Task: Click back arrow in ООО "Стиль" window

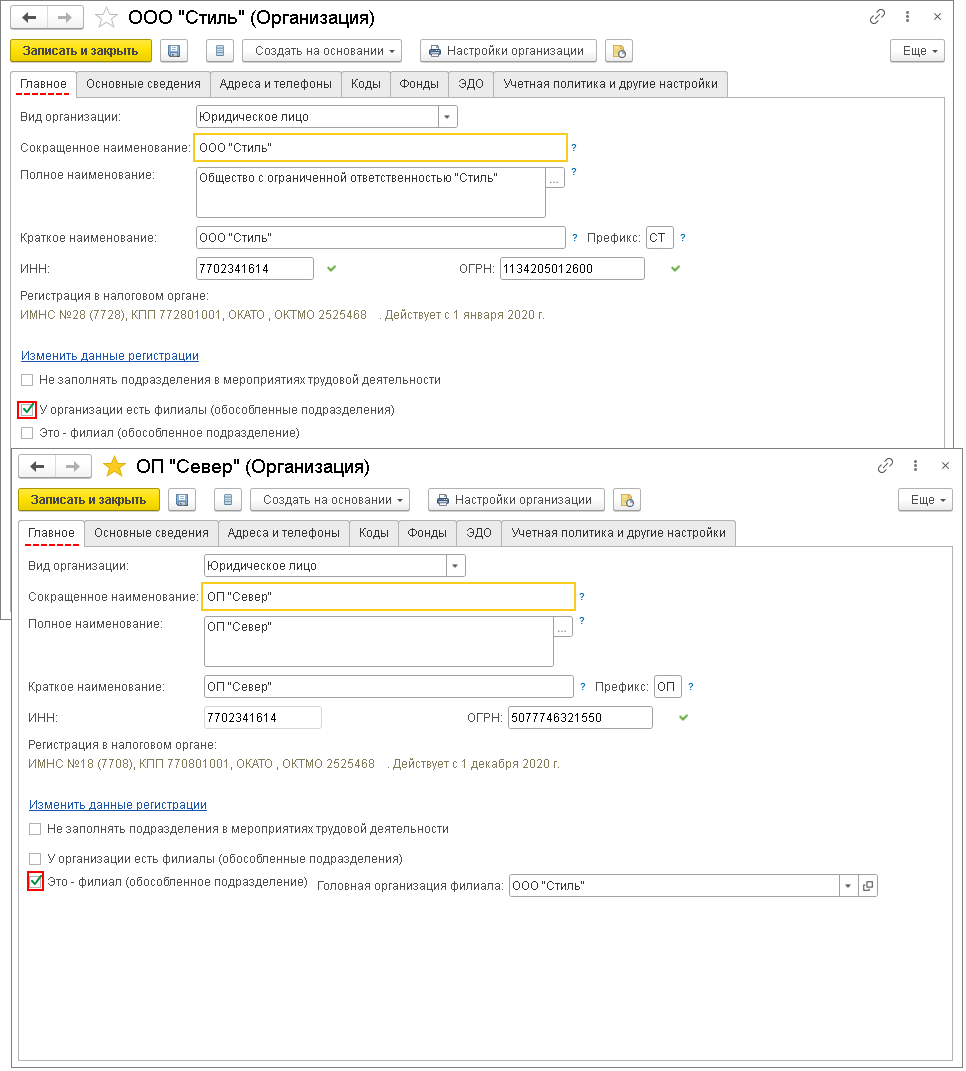Action: pyautogui.click(x=29, y=18)
